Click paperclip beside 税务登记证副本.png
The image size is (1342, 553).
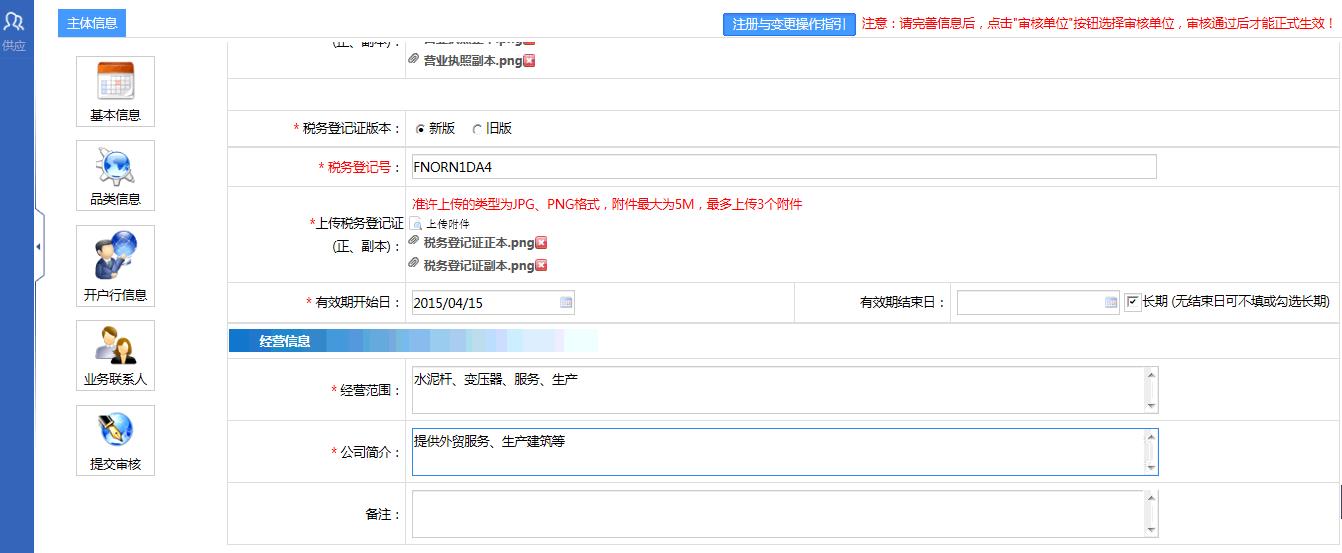point(414,265)
